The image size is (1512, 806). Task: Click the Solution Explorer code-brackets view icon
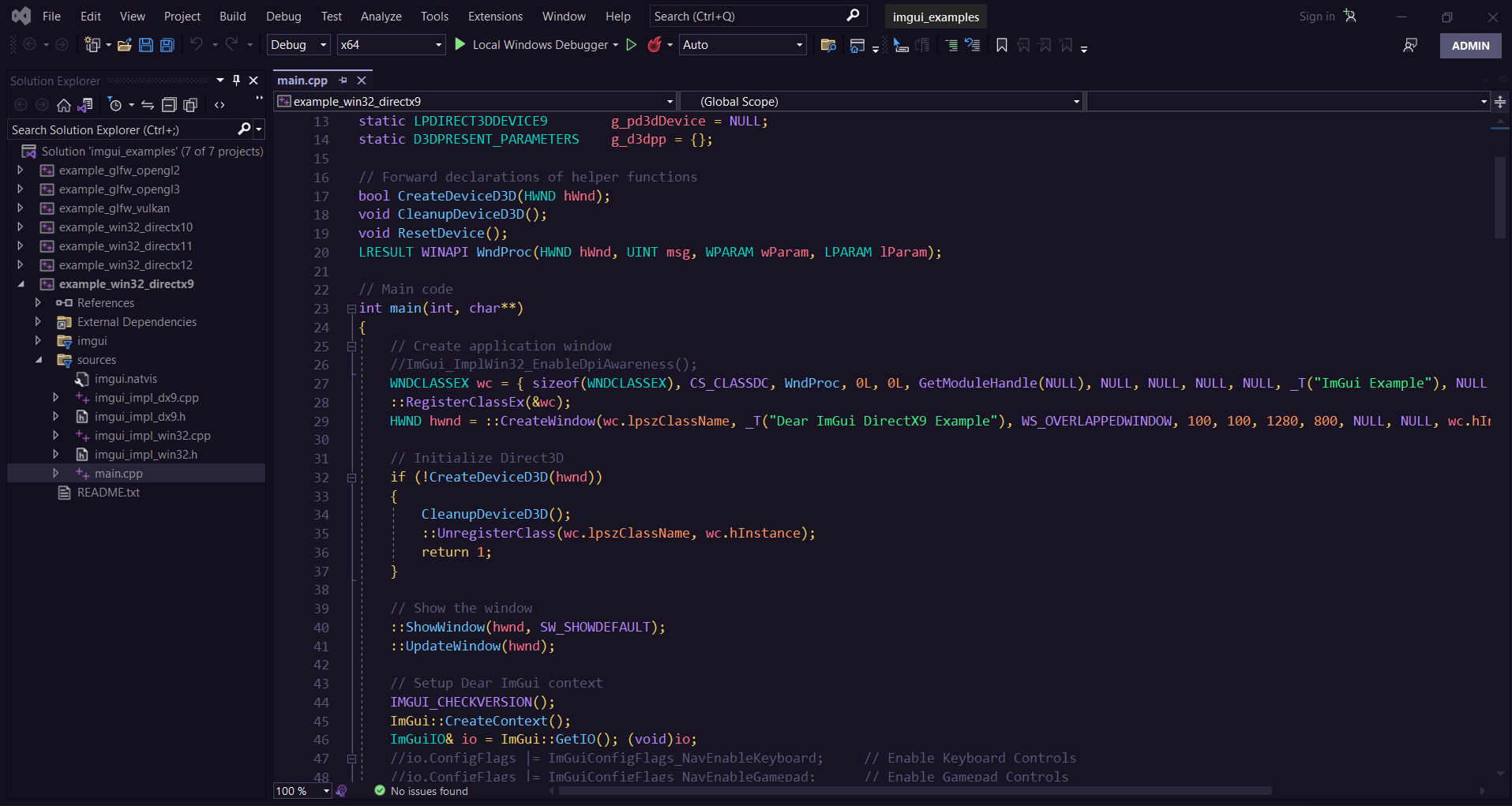click(x=219, y=105)
